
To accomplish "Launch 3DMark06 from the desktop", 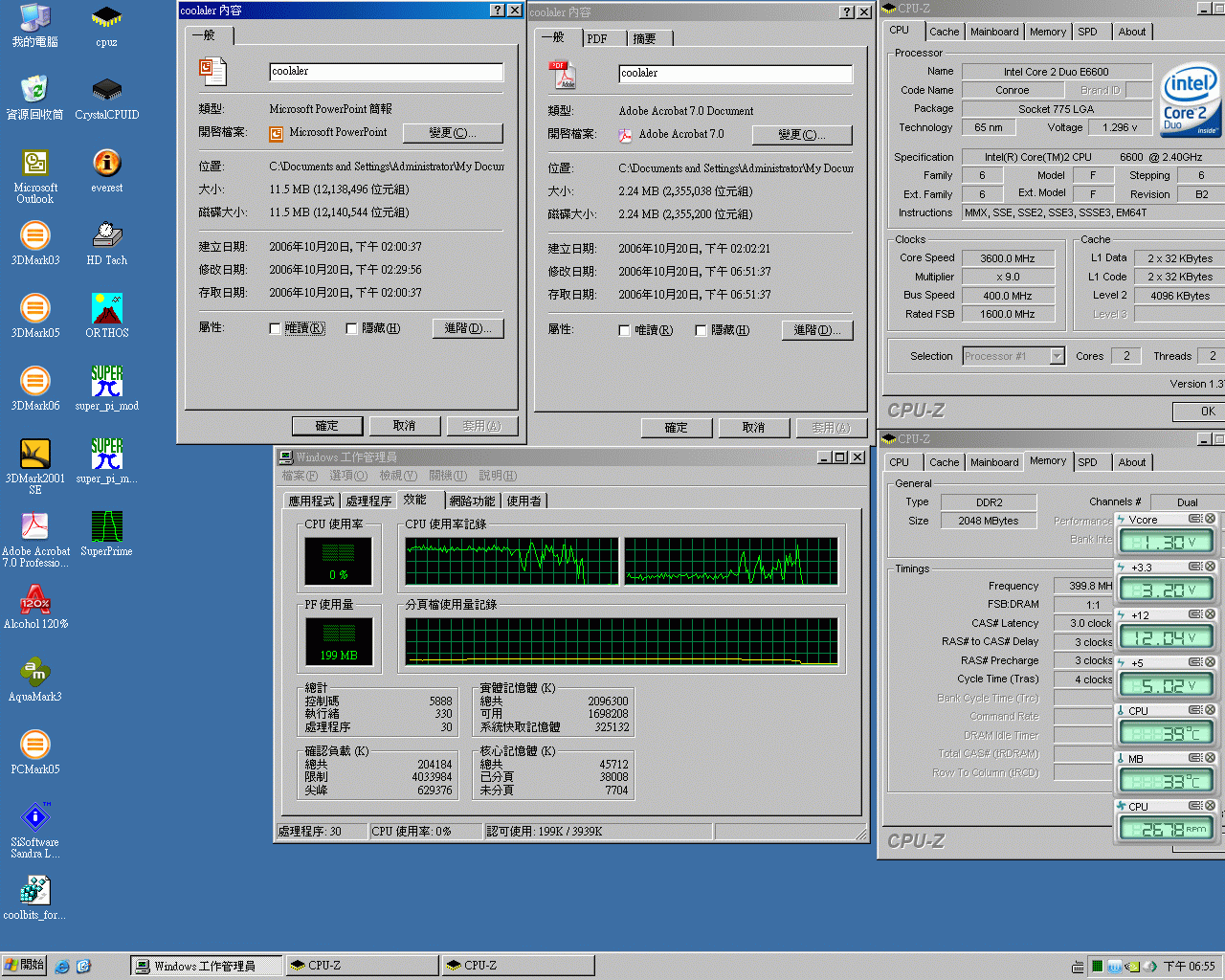I will [x=35, y=389].
